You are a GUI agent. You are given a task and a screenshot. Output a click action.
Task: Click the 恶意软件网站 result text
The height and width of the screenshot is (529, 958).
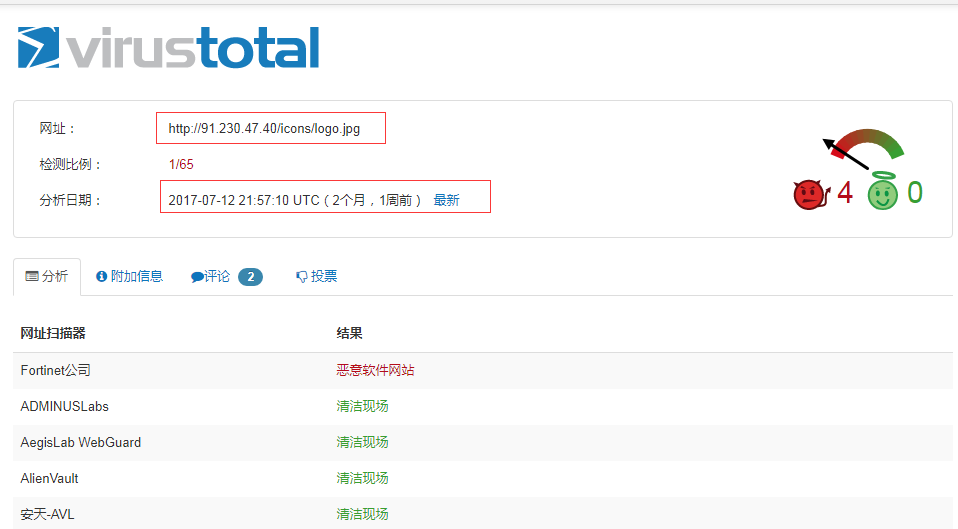375,370
